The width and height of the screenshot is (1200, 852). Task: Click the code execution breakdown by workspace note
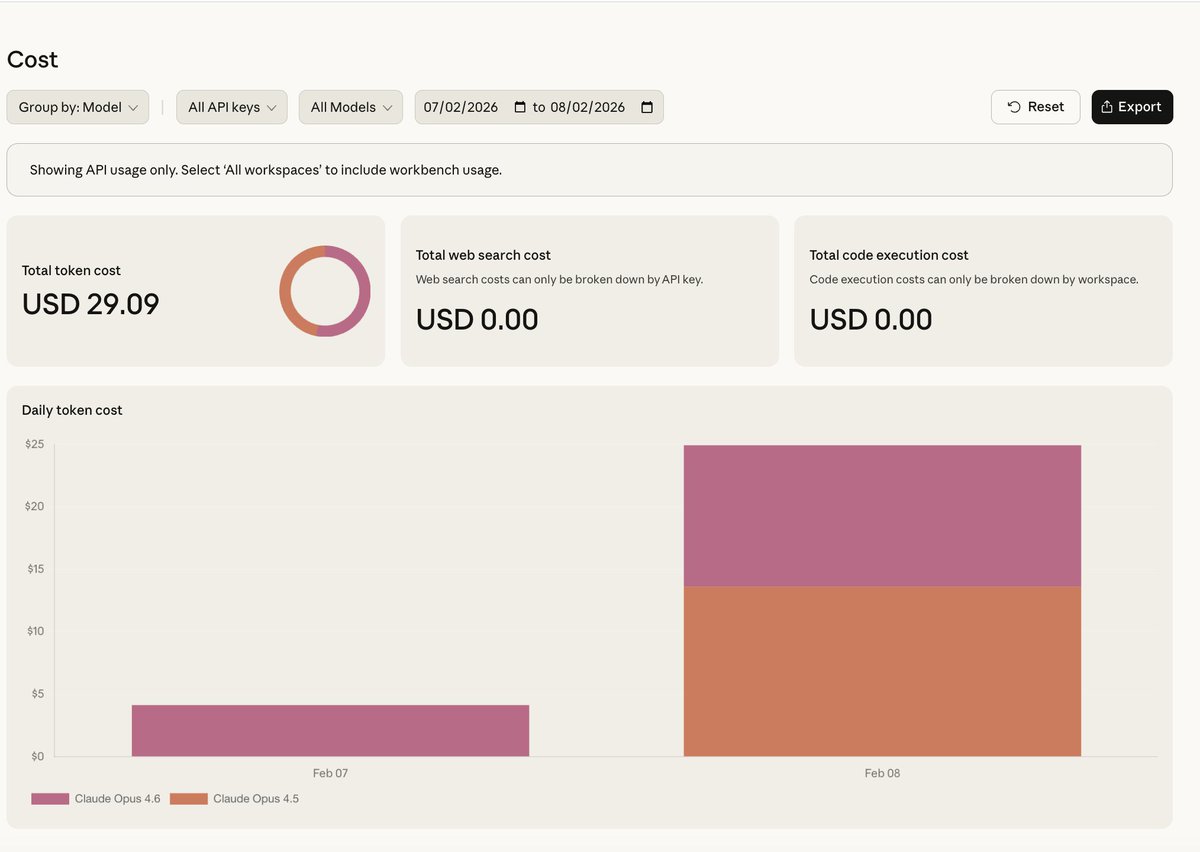[974, 280]
